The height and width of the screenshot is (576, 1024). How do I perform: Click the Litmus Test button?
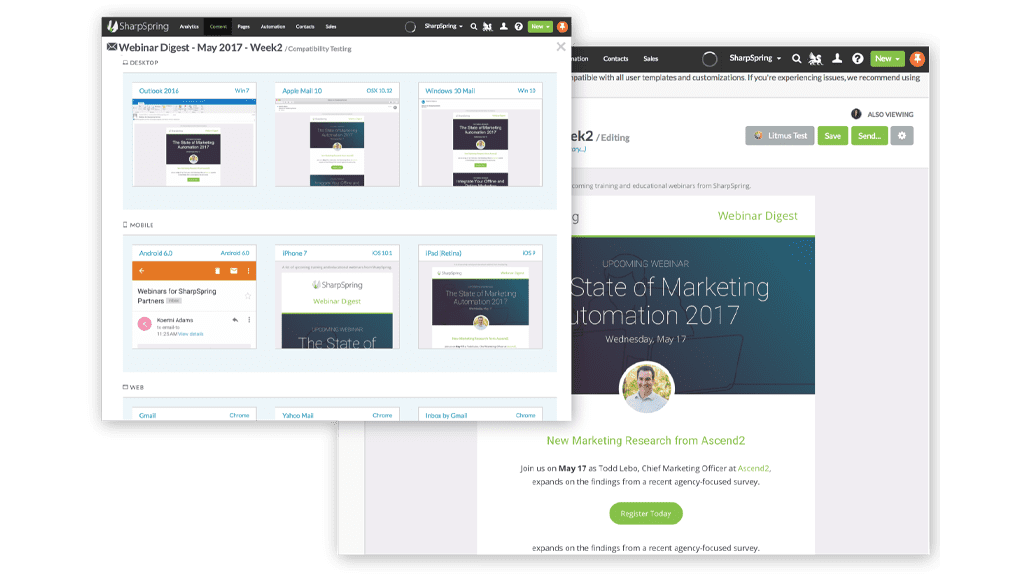click(780, 136)
